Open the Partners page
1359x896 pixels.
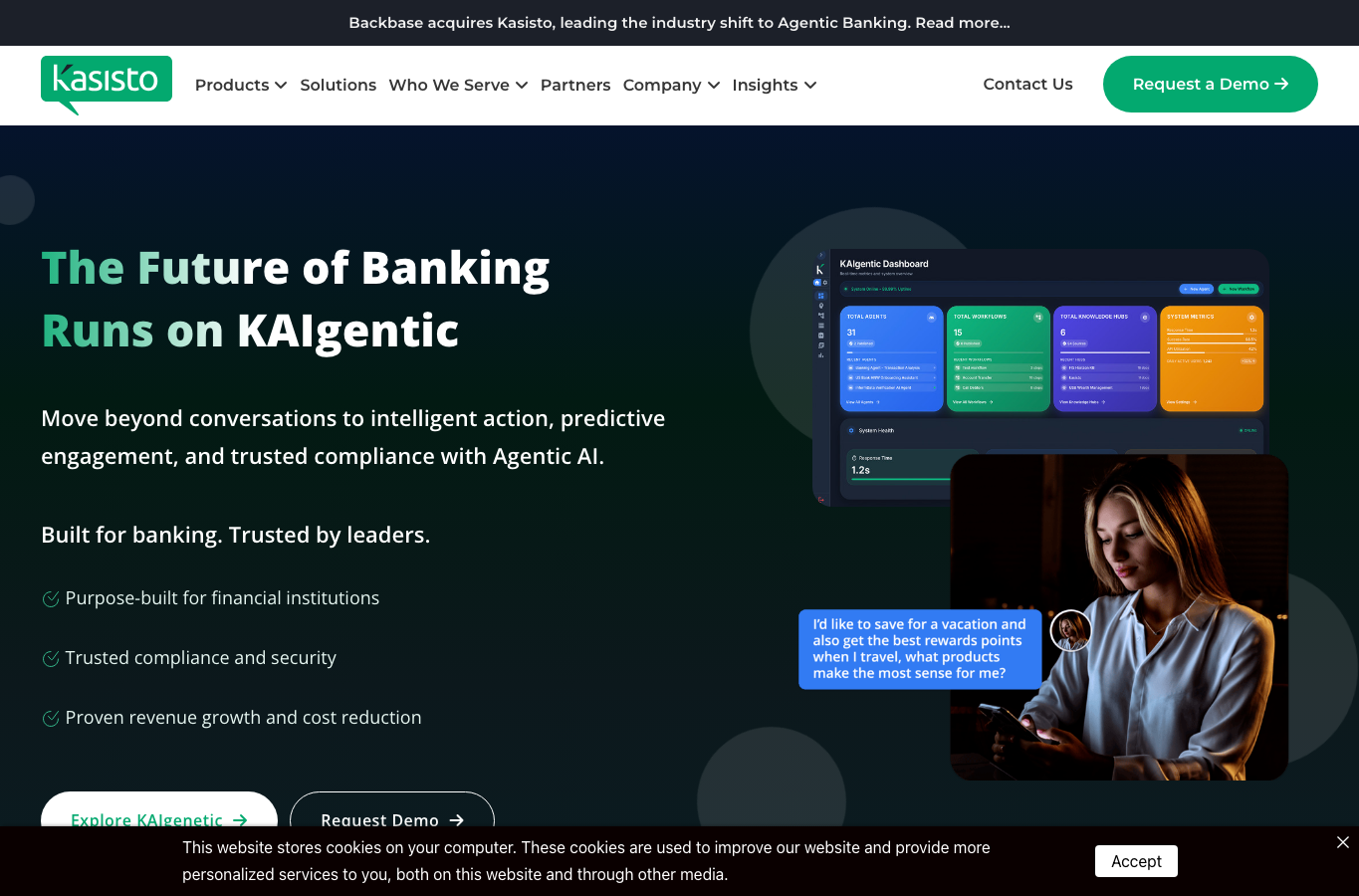pyautogui.click(x=575, y=85)
